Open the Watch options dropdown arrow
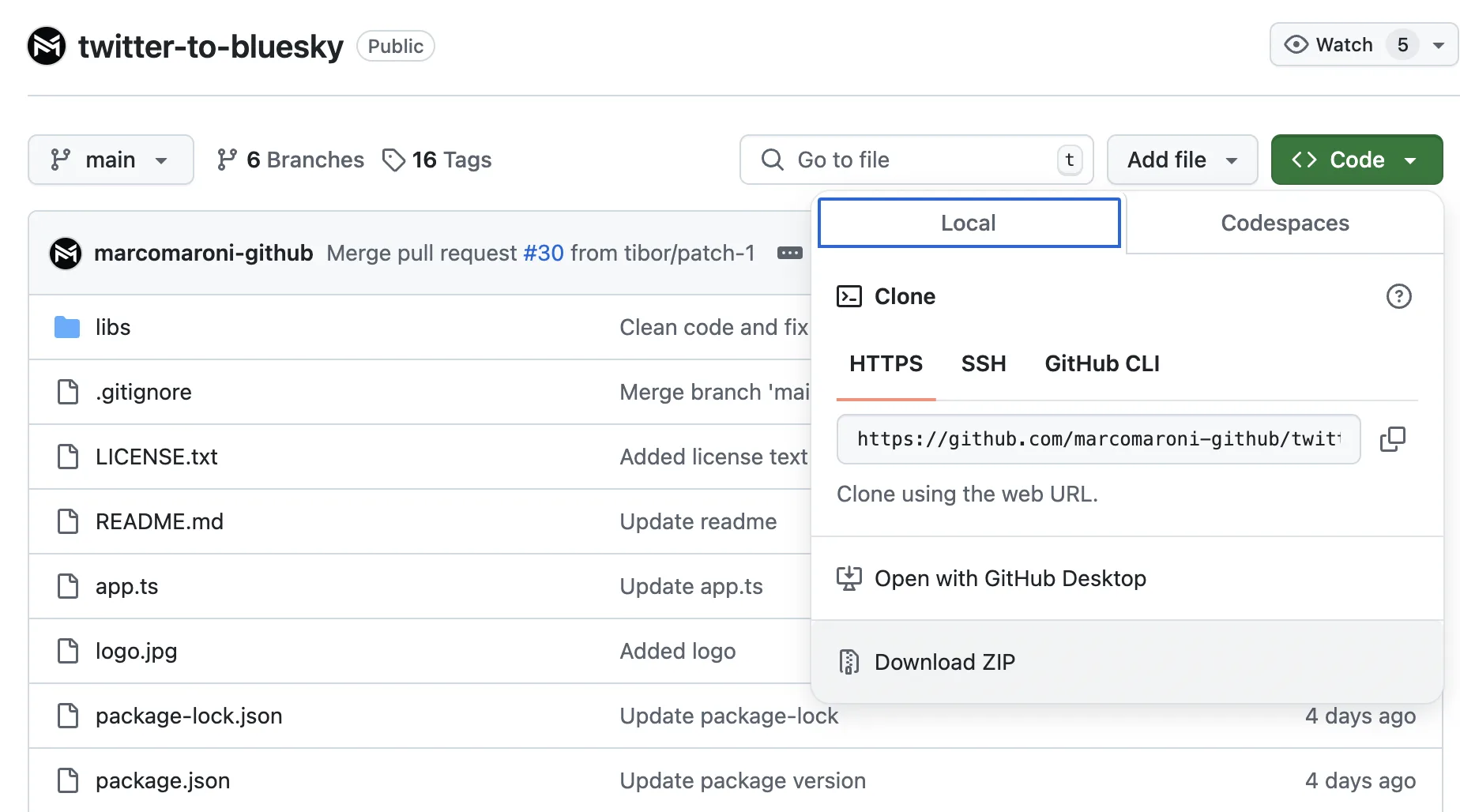Screen dimensions: 1460x812 (x=1439, y=45)
